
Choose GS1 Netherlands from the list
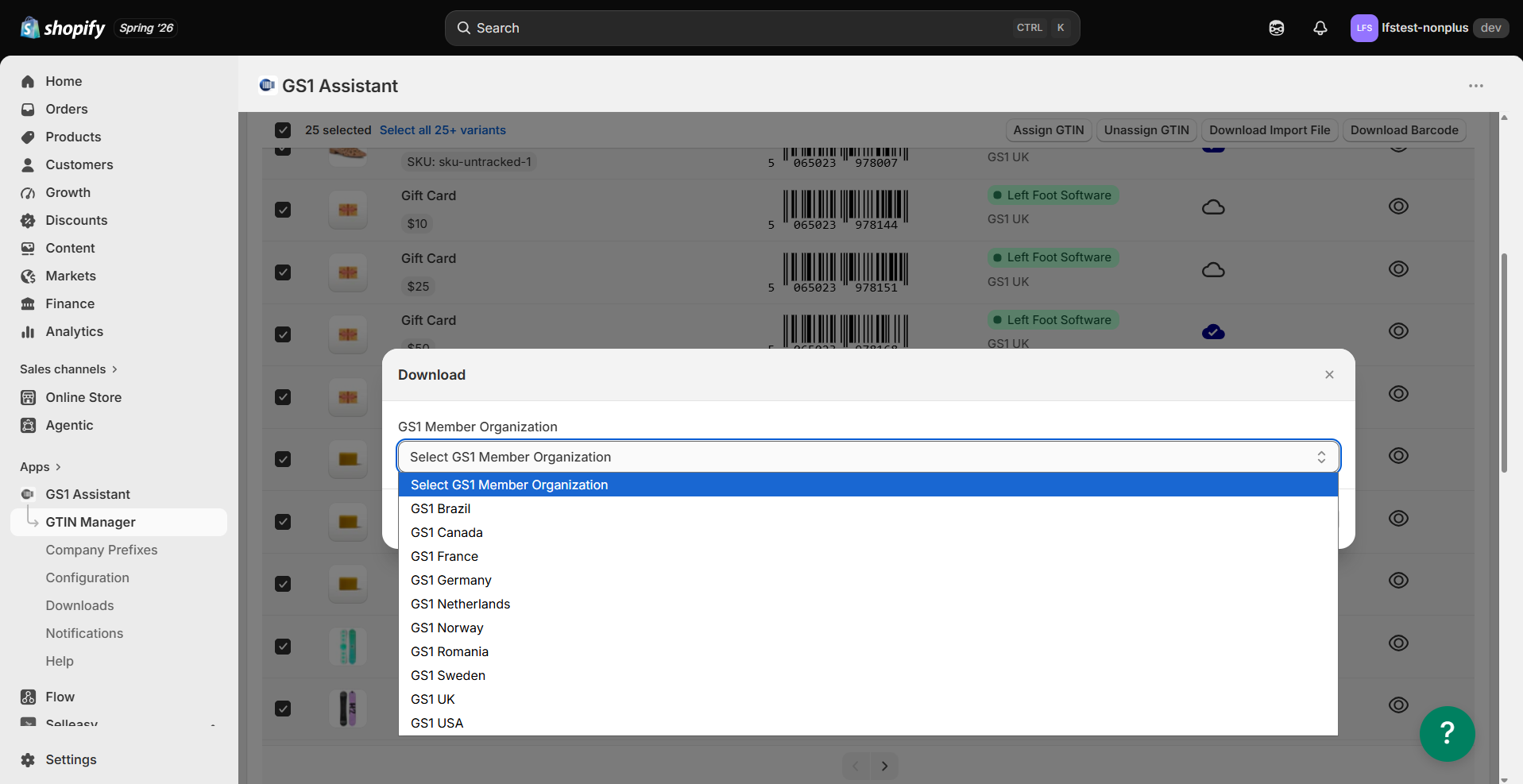click(868, 604)
